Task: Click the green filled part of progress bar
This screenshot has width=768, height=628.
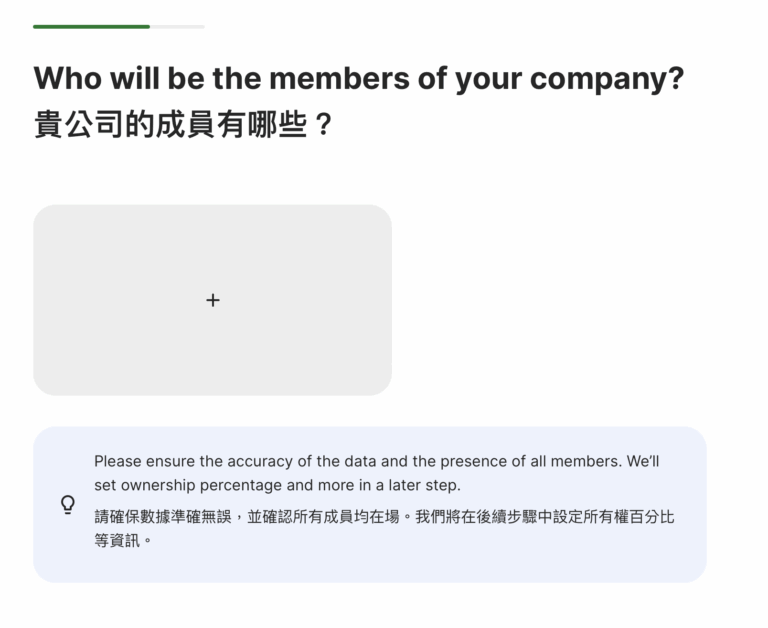Action: point(90,26)
